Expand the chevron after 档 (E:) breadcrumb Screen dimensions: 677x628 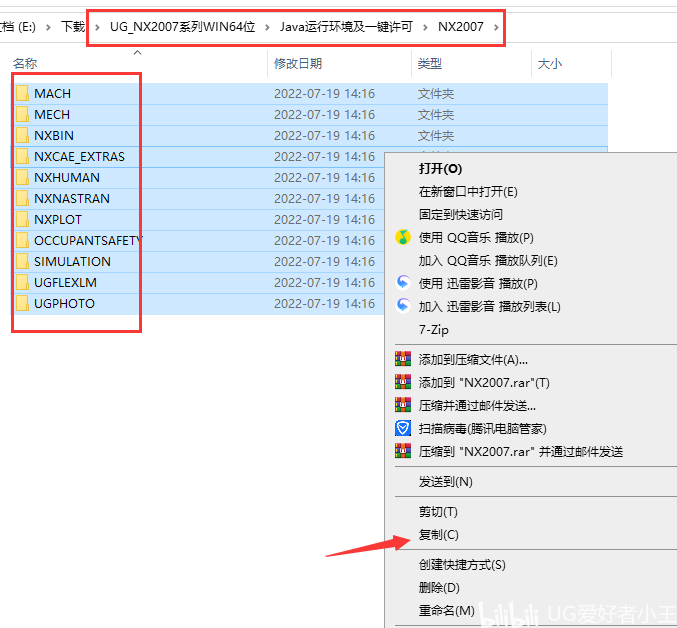click(x=48, y=27)
